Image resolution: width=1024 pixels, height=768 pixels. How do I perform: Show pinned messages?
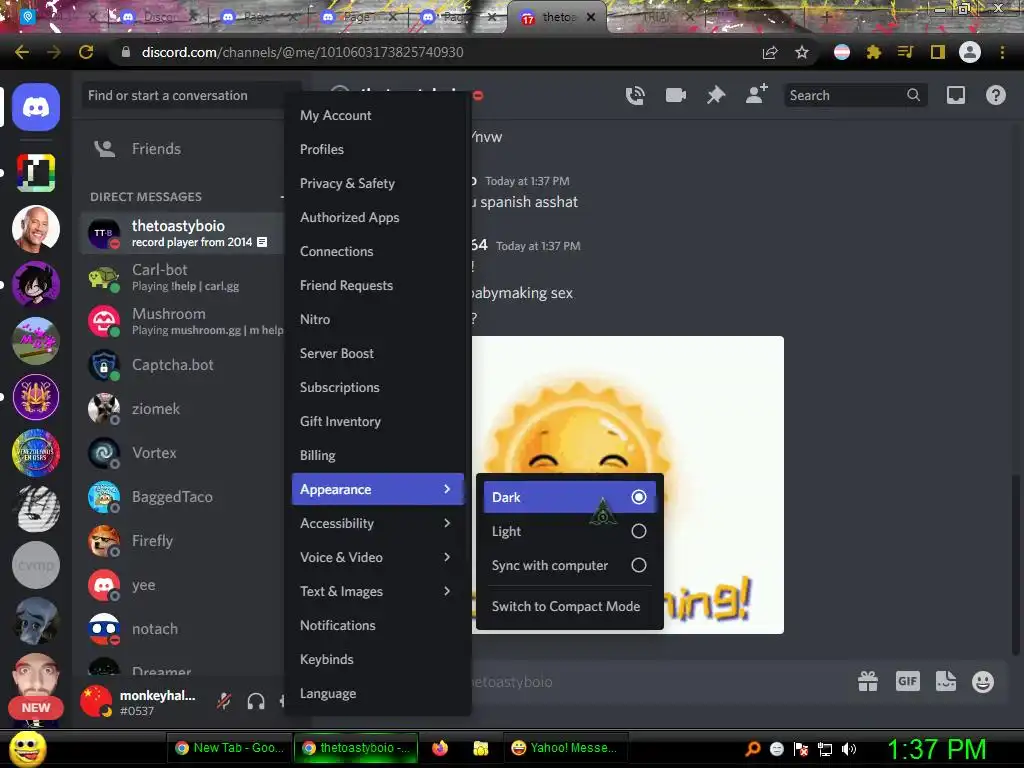click(716, 95)
